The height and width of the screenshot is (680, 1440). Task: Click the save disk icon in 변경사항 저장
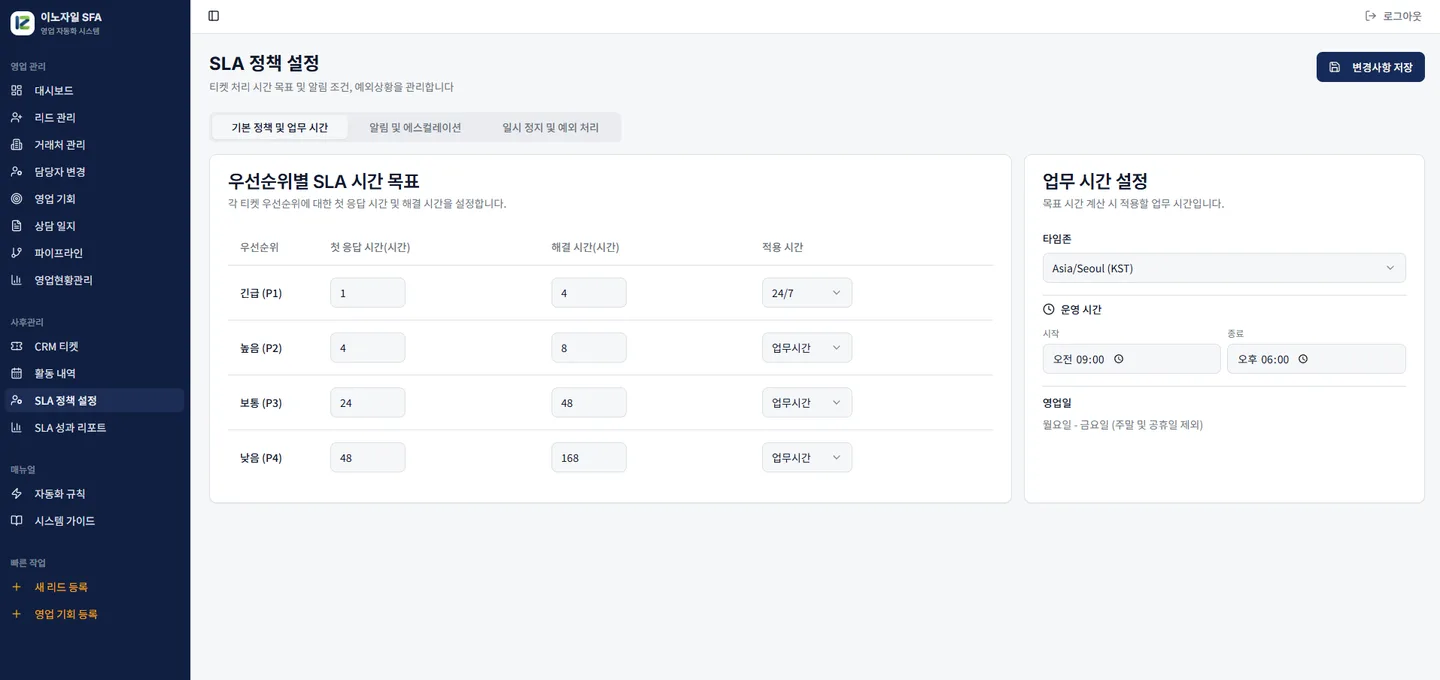[1334, 67]
